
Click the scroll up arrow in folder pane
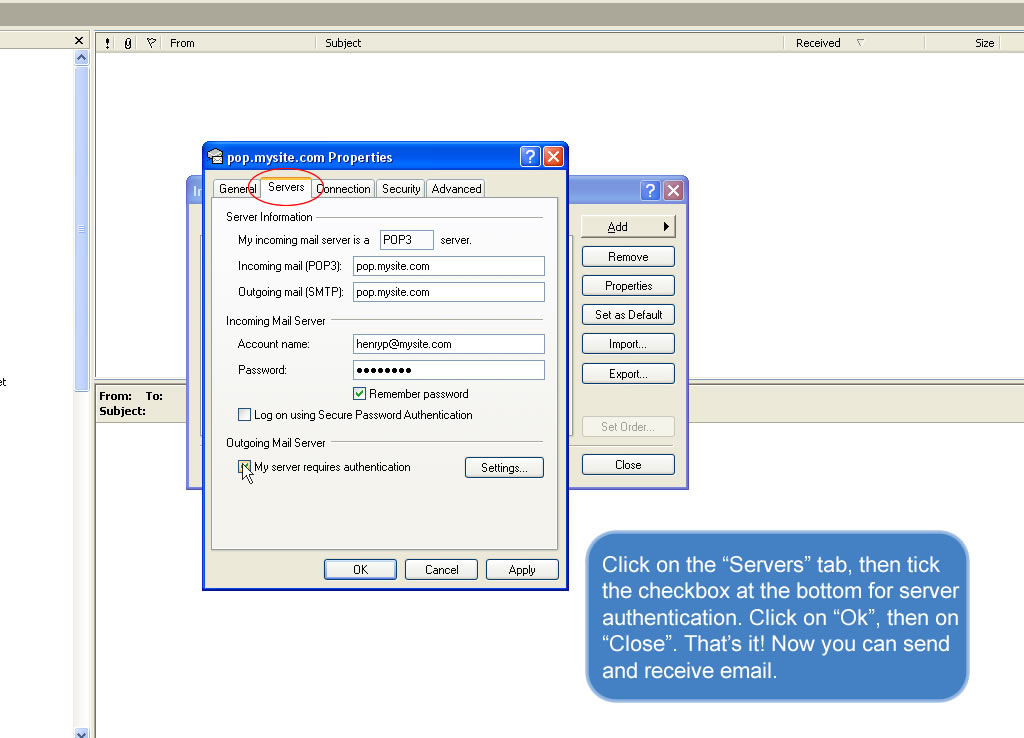pyautogui.click(x=82, y=58)
